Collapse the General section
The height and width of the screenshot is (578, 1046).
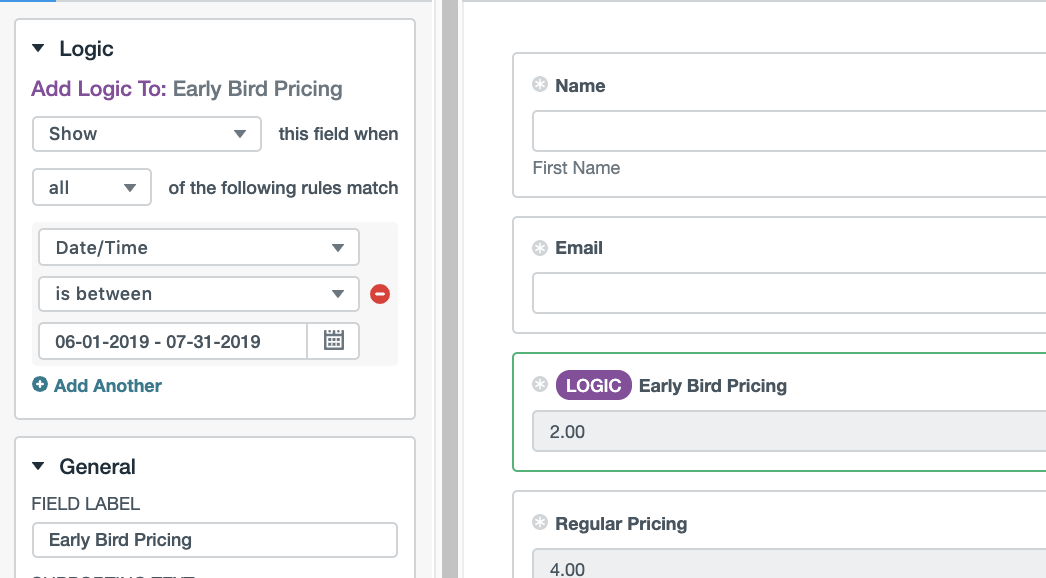(38, 466)
